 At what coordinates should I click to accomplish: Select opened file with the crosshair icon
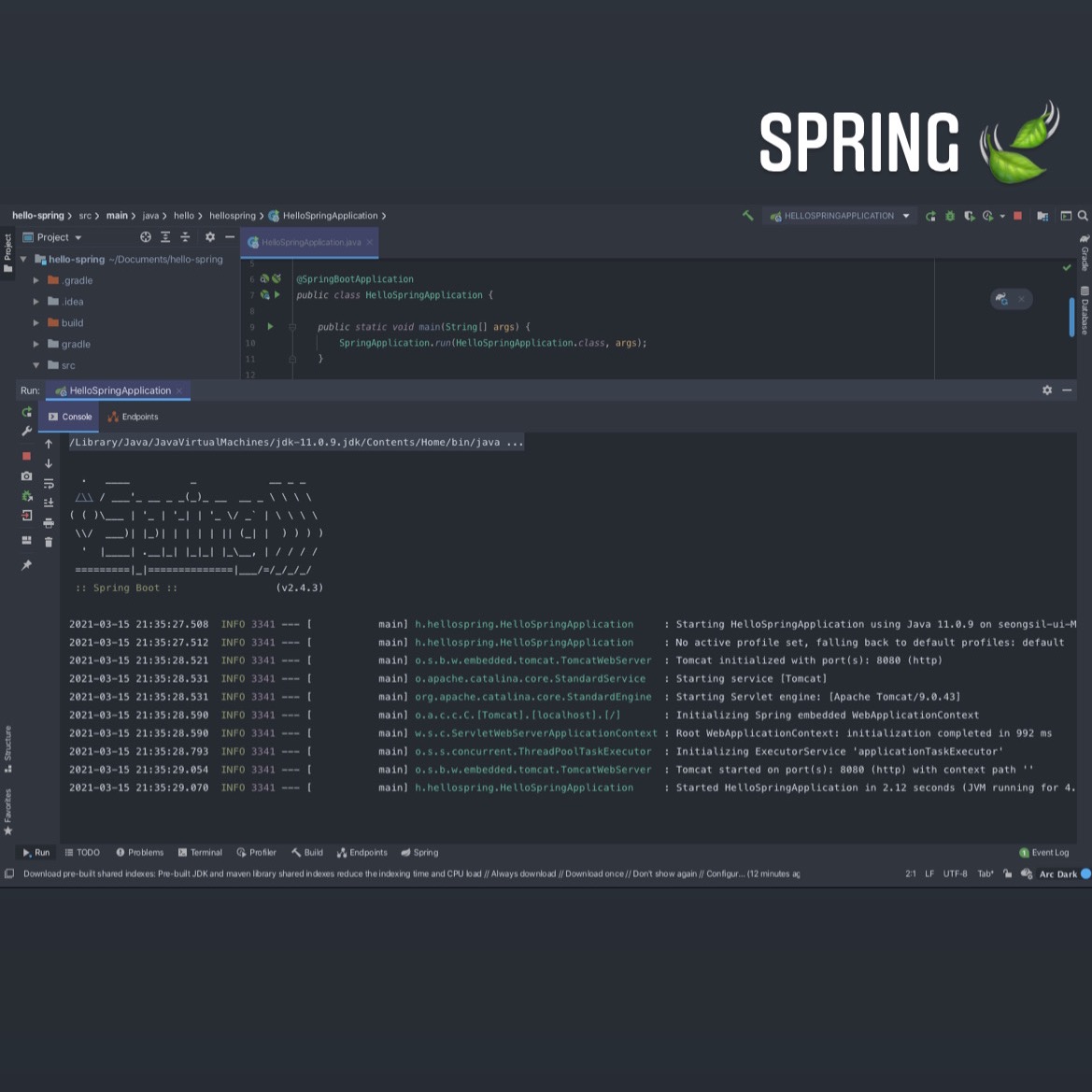146,236
